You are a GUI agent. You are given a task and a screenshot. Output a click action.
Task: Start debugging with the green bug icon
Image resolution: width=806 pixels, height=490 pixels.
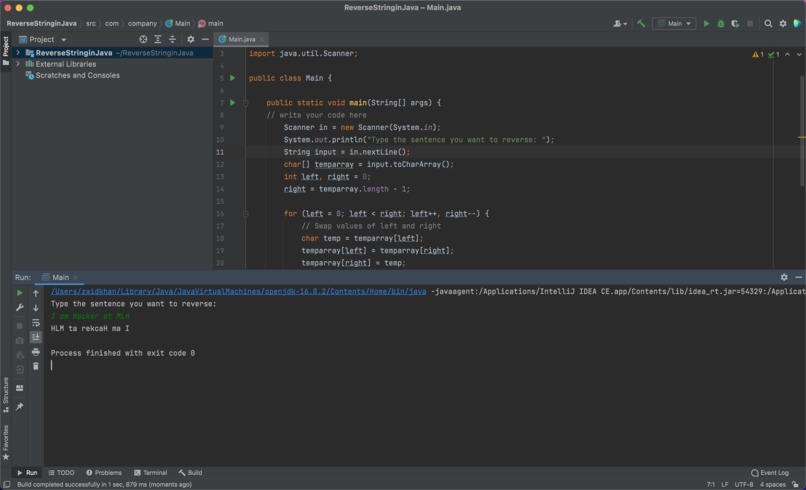[x=721, y=24]
